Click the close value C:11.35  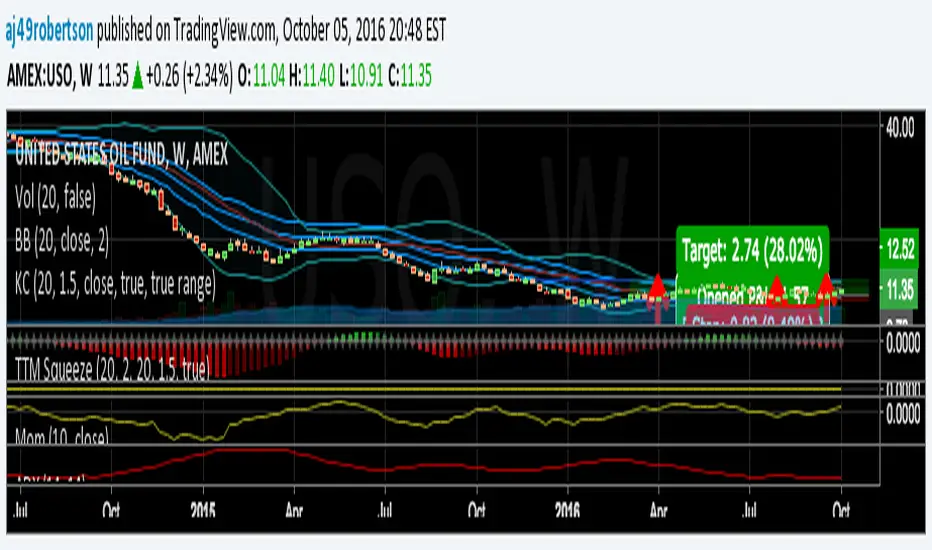pyautogui.click(x=410, y=76)
